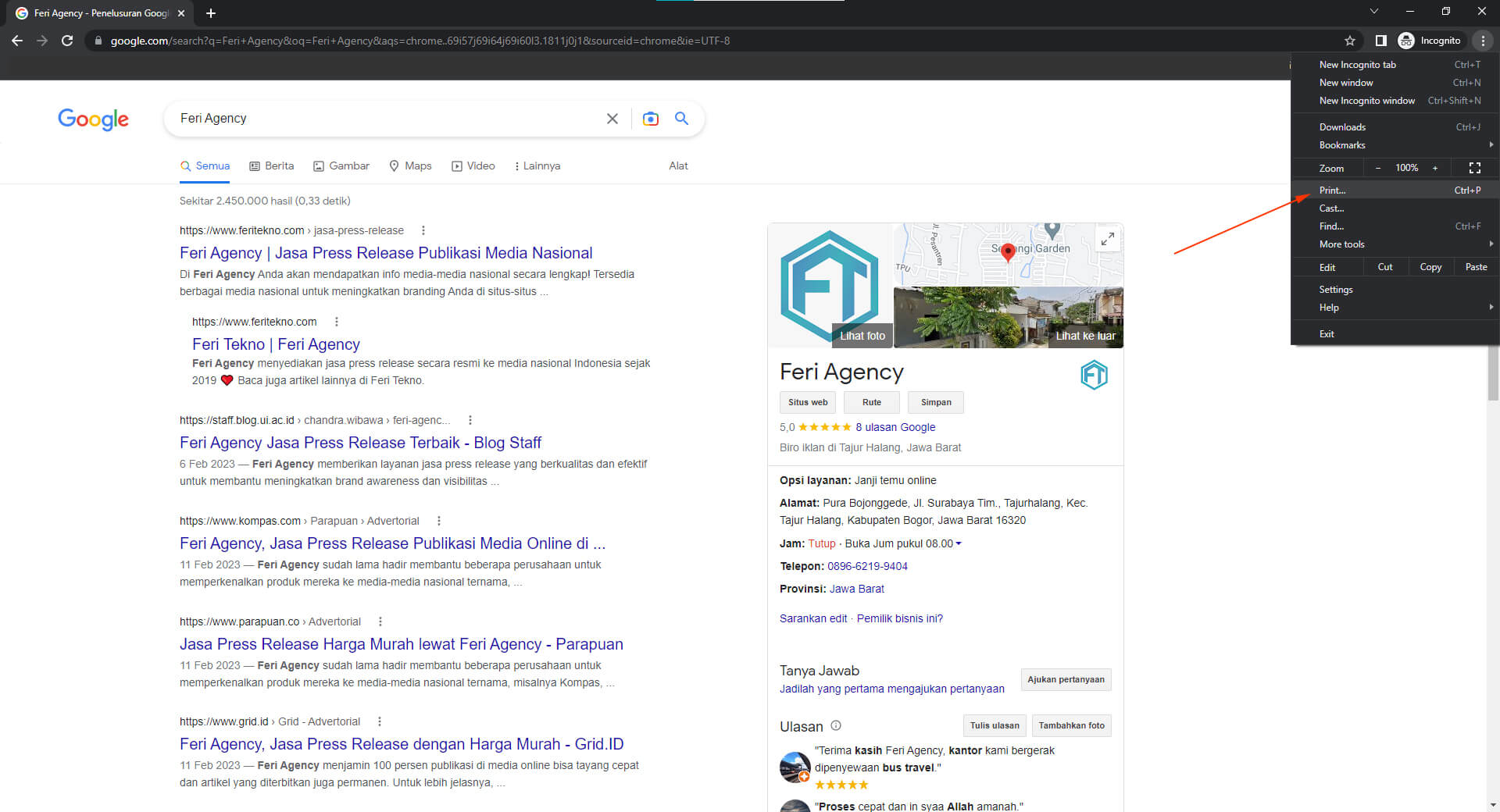Reload the page with the refresh icon

pyautogui.click(x=67, y=41)
